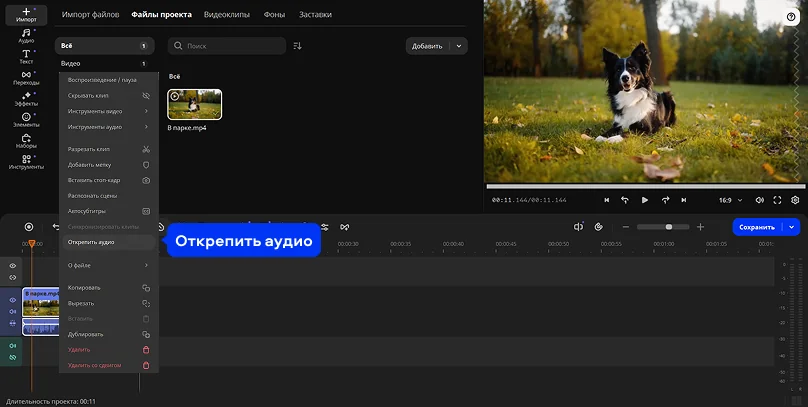This screenshot has width=808, height=407.
Task: Open the 16:9 aspect ratio dropdown
Action: pos(731,200)
